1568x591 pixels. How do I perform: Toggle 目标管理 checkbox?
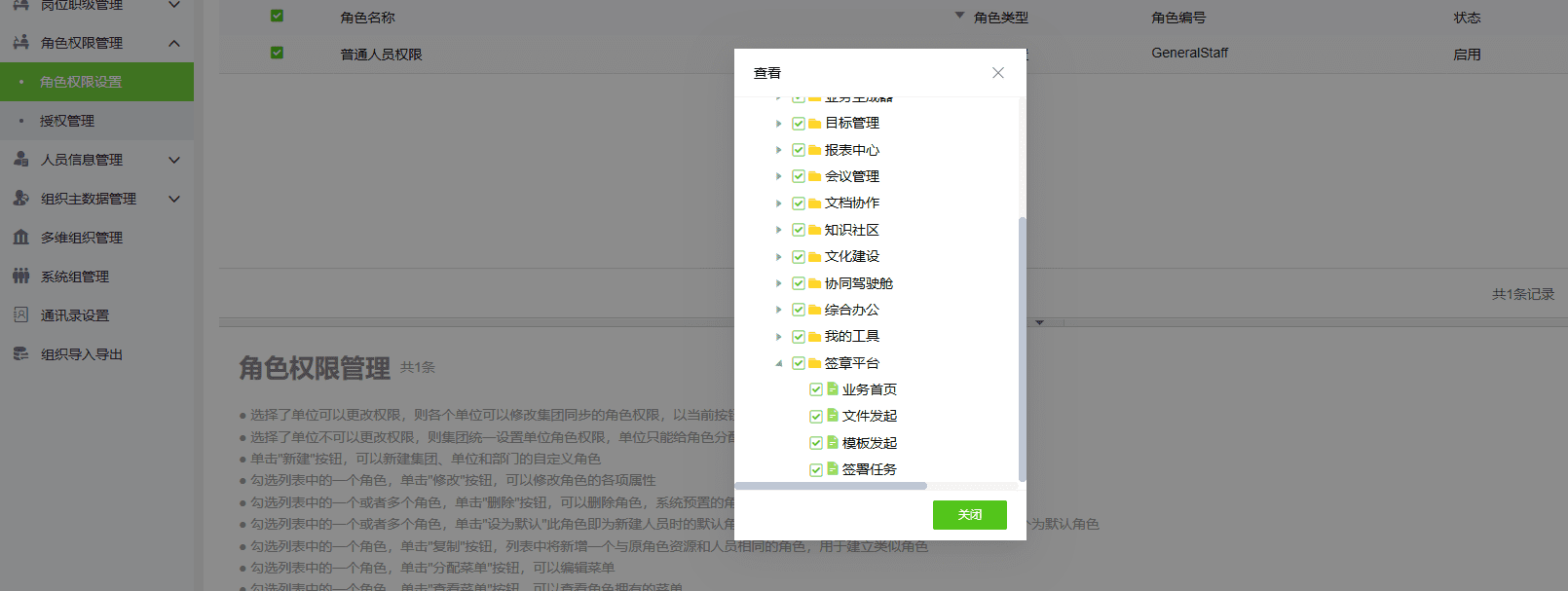click(x=799, y=124)
